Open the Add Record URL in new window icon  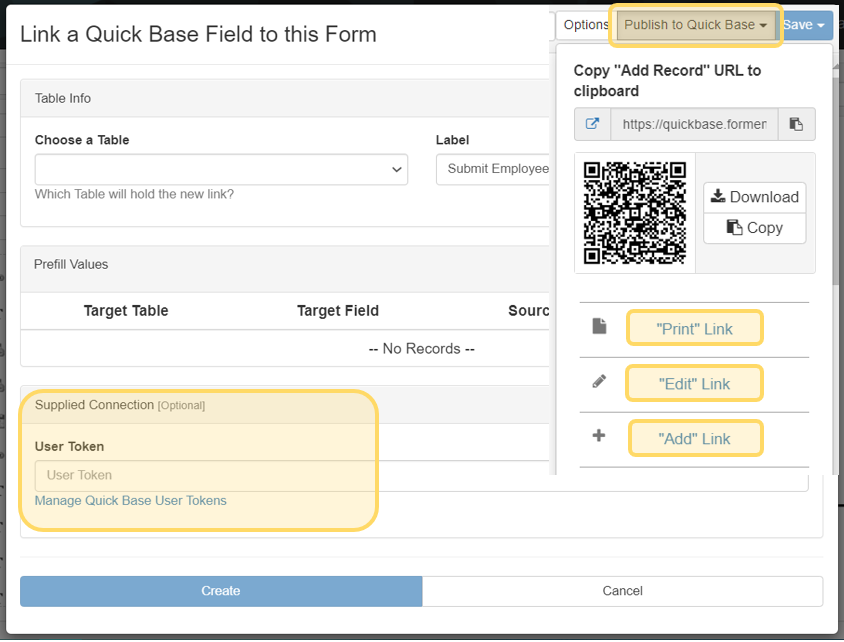592,124
